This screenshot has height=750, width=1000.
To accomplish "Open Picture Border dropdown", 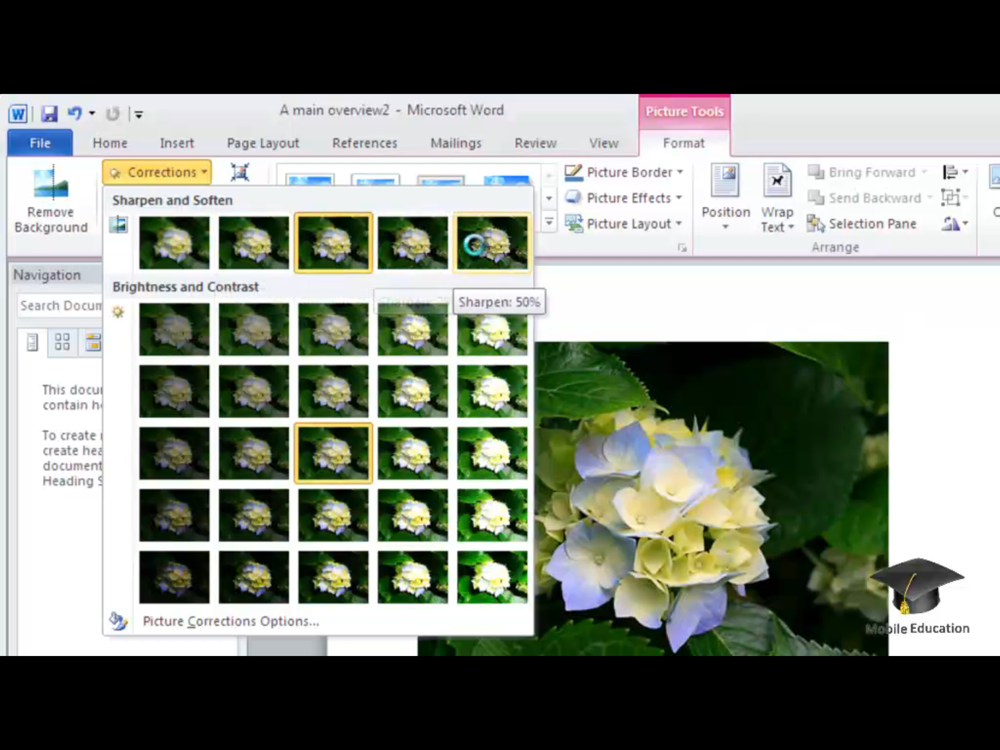I will point(624,172).
